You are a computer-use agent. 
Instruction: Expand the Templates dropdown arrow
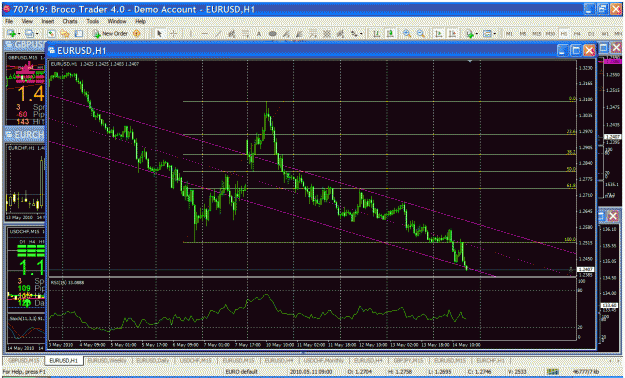click(x=495, y=34)
